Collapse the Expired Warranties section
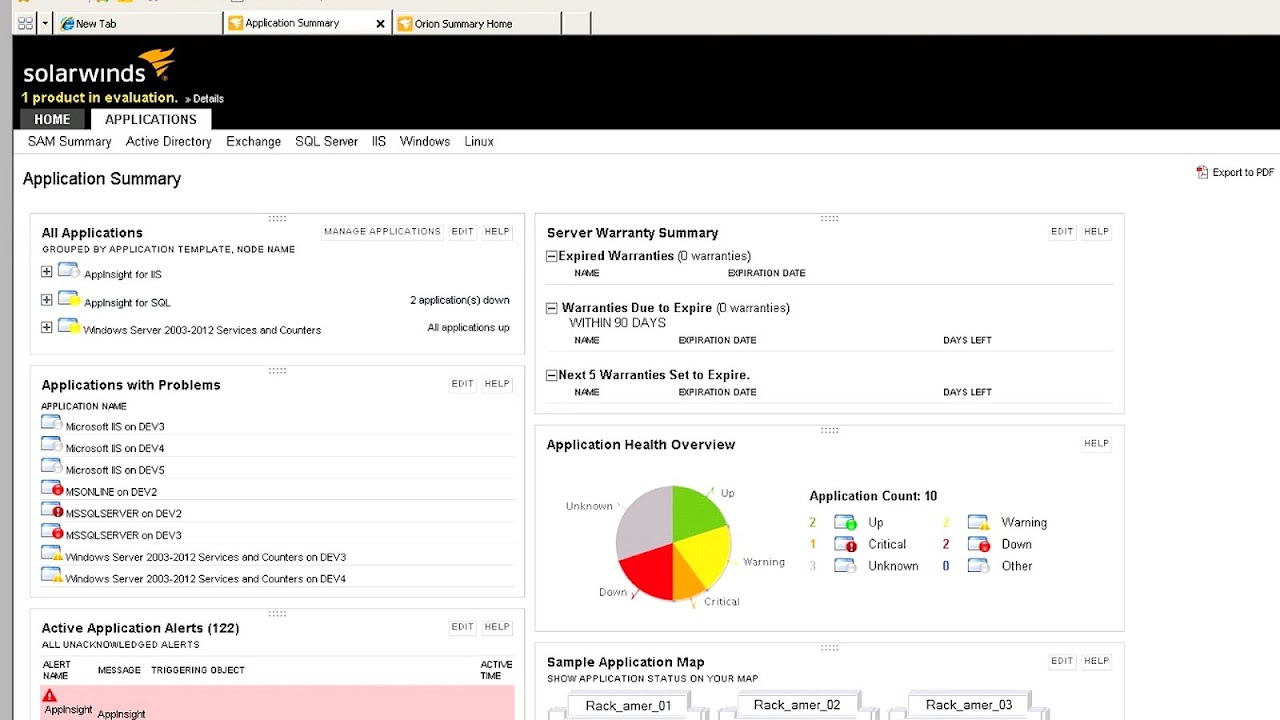The image size is (1280, 720). [x=551, y=256]
